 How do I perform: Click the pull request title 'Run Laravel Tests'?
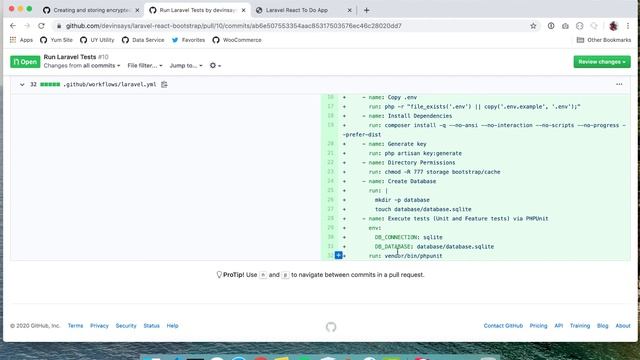click(x=70, y=57)
